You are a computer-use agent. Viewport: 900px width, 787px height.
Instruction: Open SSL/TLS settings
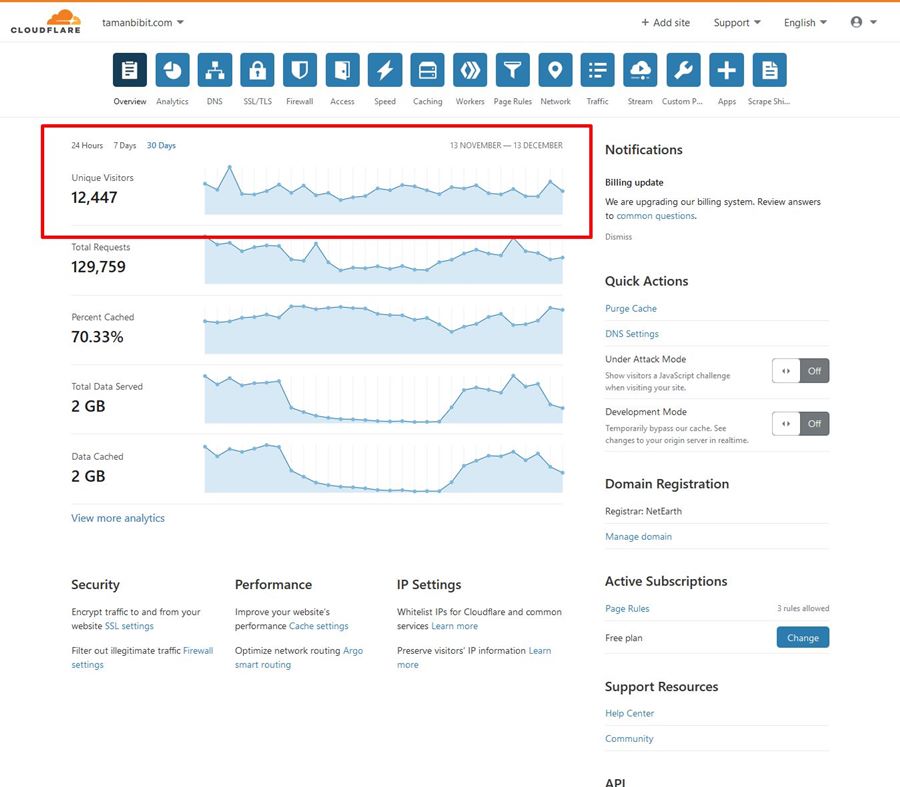[257, 70]
